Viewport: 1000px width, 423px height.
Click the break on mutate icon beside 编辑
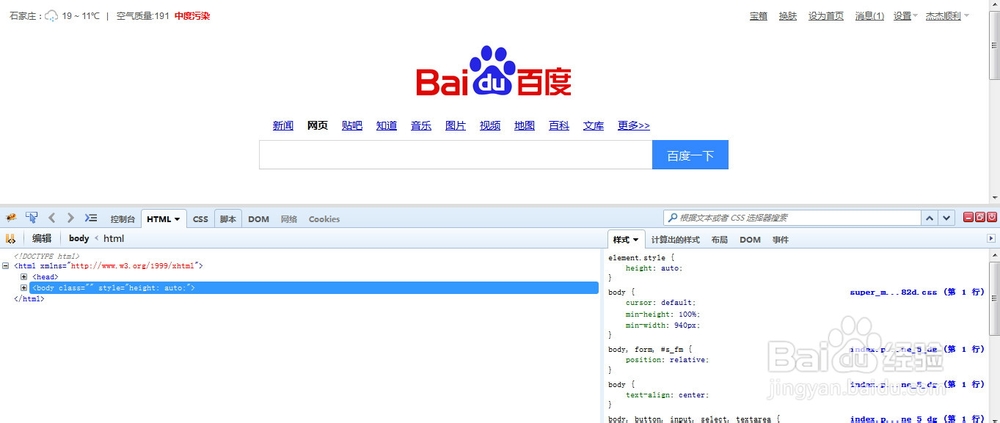(x=10, y=239)
